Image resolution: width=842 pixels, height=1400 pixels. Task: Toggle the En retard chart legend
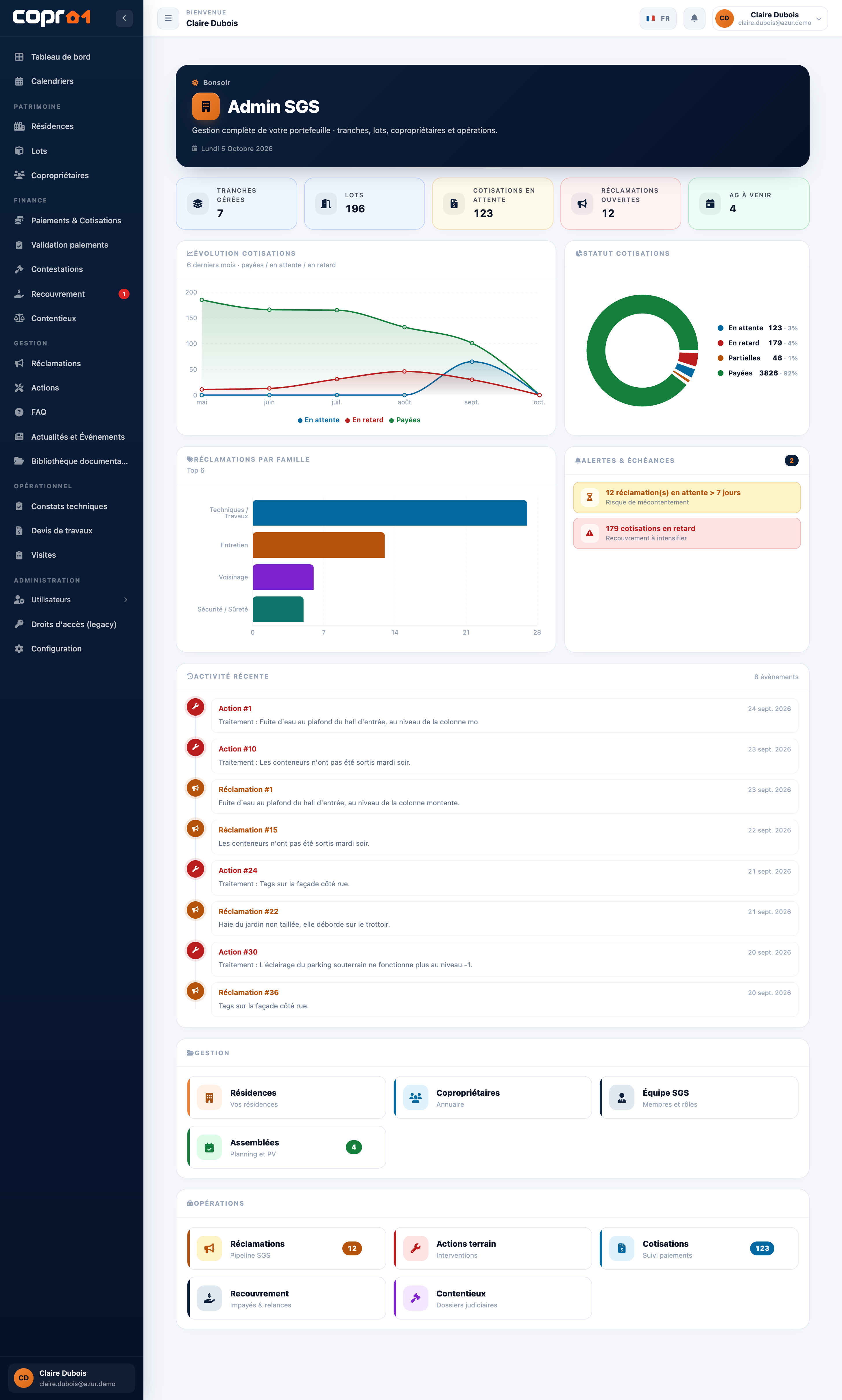point(364,420)
